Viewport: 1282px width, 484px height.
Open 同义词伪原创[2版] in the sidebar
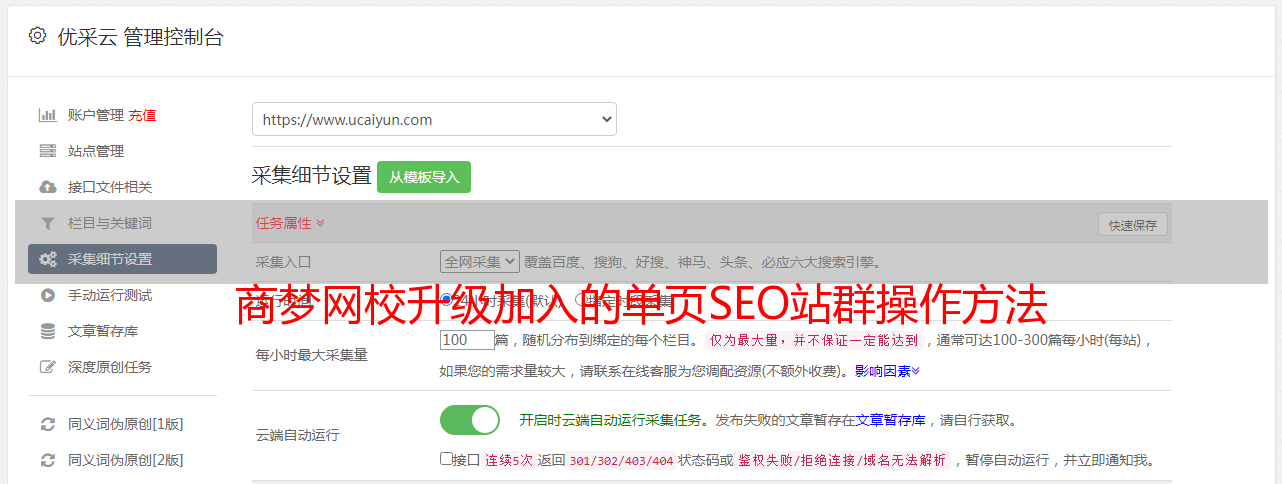pyautogui.click(x=125, y=460)
